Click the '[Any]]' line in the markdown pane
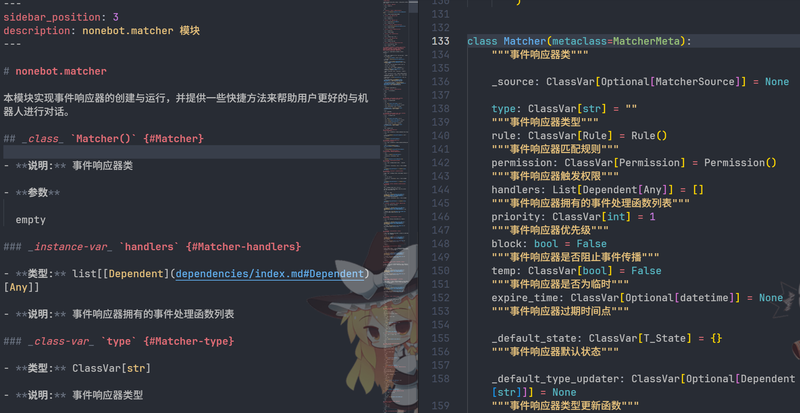Viewport: 800px width, 413px height. (21, 287)
